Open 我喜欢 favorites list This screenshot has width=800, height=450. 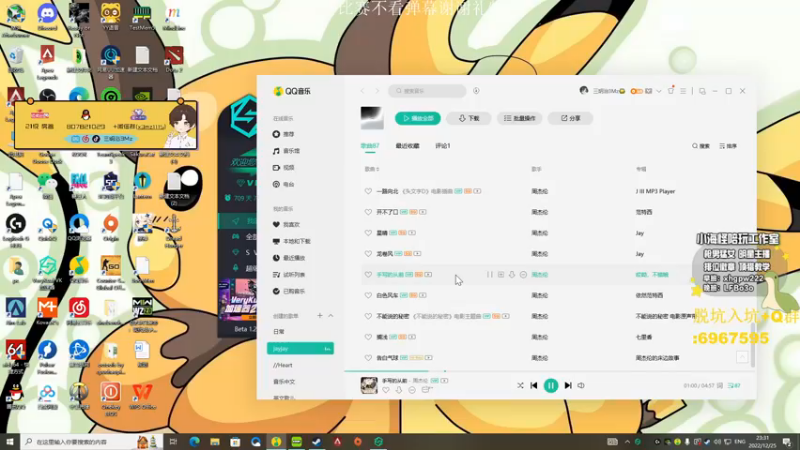286,224
